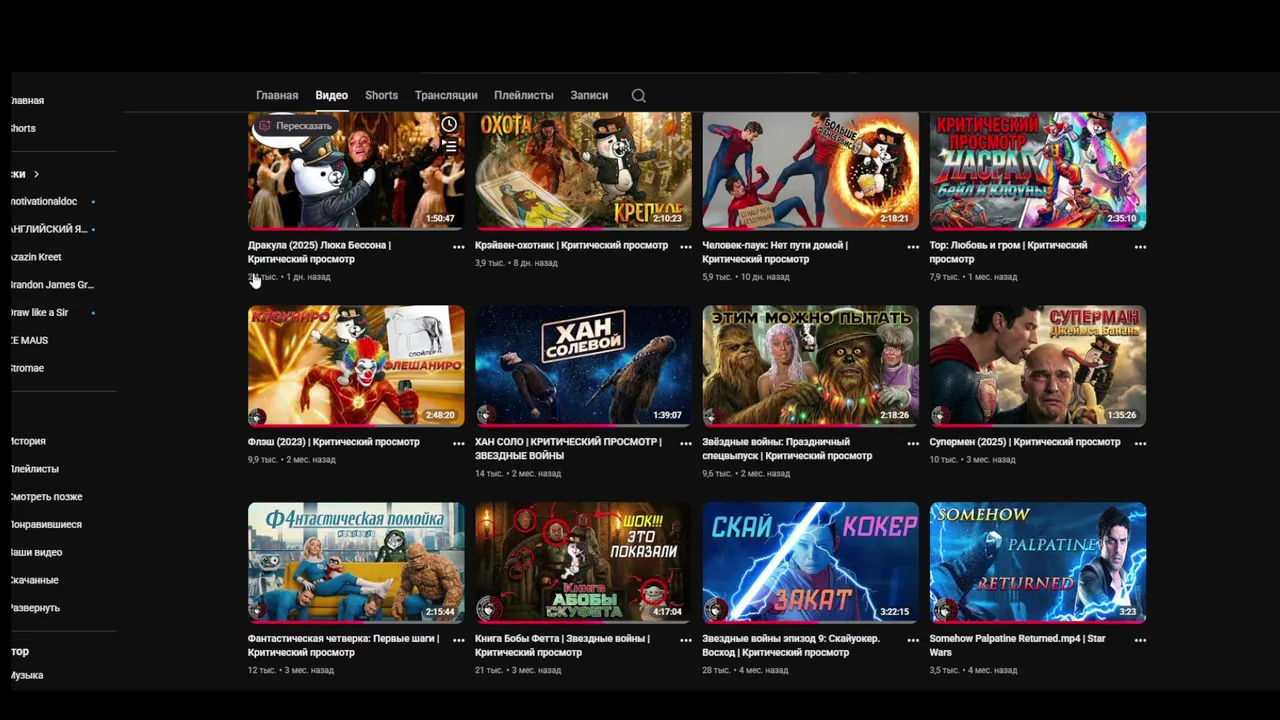Screen dimensions: 1280x720
Task: Open options menu for Крайвен-охотник video
Action: [x=686, y=247]
